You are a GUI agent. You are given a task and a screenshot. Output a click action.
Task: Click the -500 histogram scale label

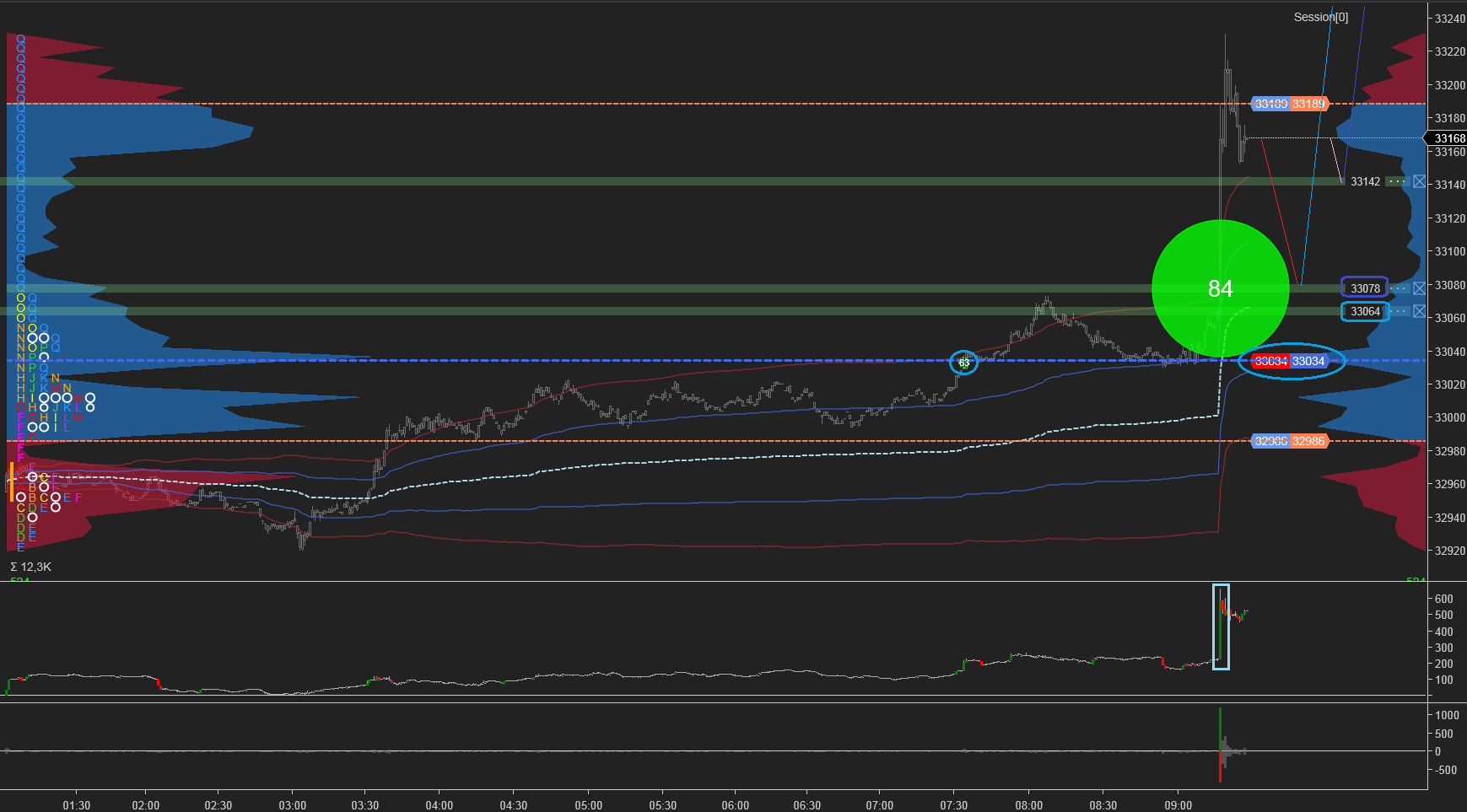coord(1444,770)
